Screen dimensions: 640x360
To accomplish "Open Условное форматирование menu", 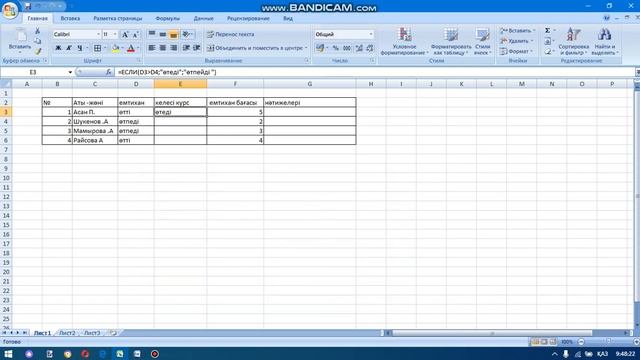I will tap(404, 41).
